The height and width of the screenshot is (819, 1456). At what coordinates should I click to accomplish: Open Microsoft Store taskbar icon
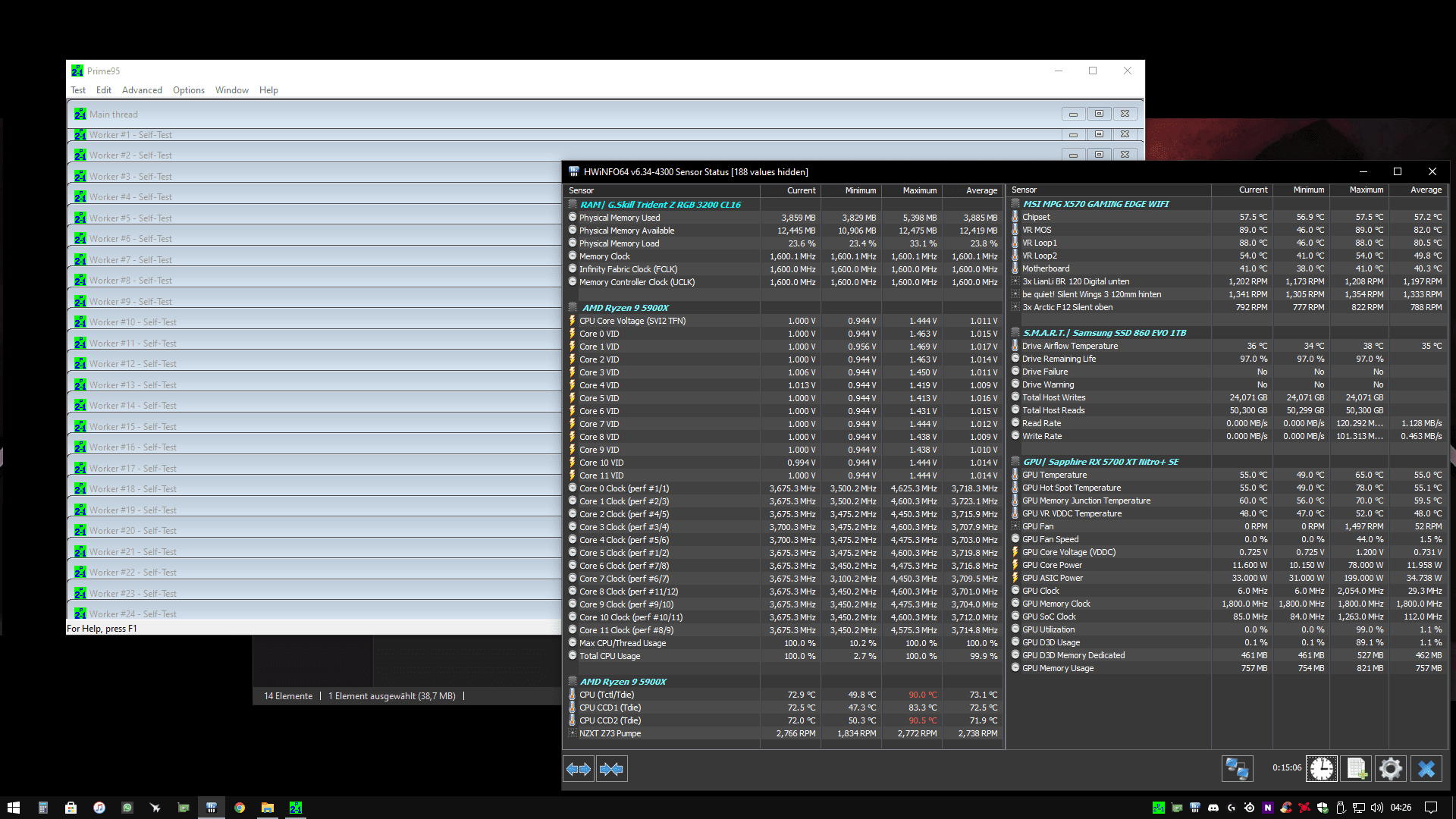click(71, 808)
